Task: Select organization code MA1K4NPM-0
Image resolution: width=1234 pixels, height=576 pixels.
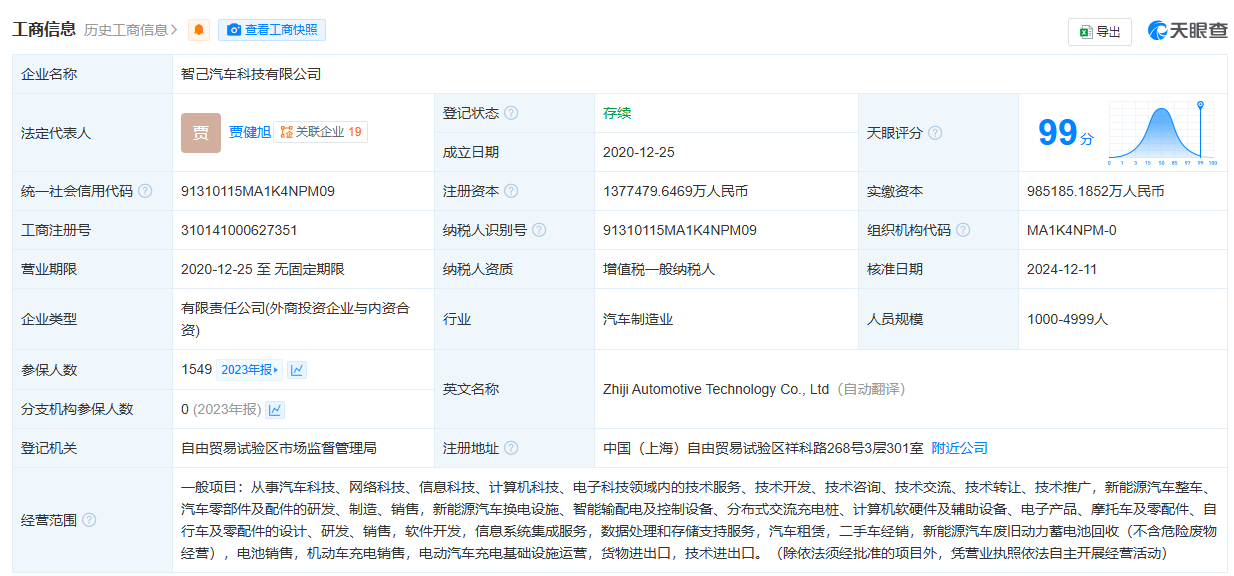Action: tap(1072, 230)
